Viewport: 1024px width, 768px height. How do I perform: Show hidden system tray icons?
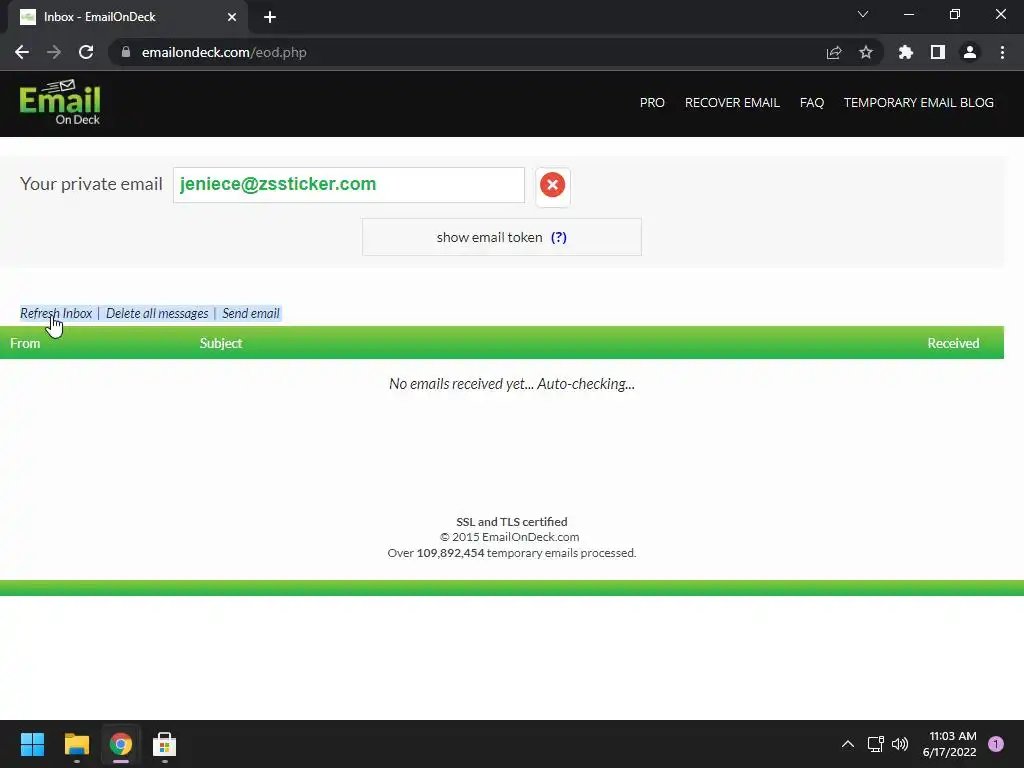pyautogui.click(x=848, y=744)
